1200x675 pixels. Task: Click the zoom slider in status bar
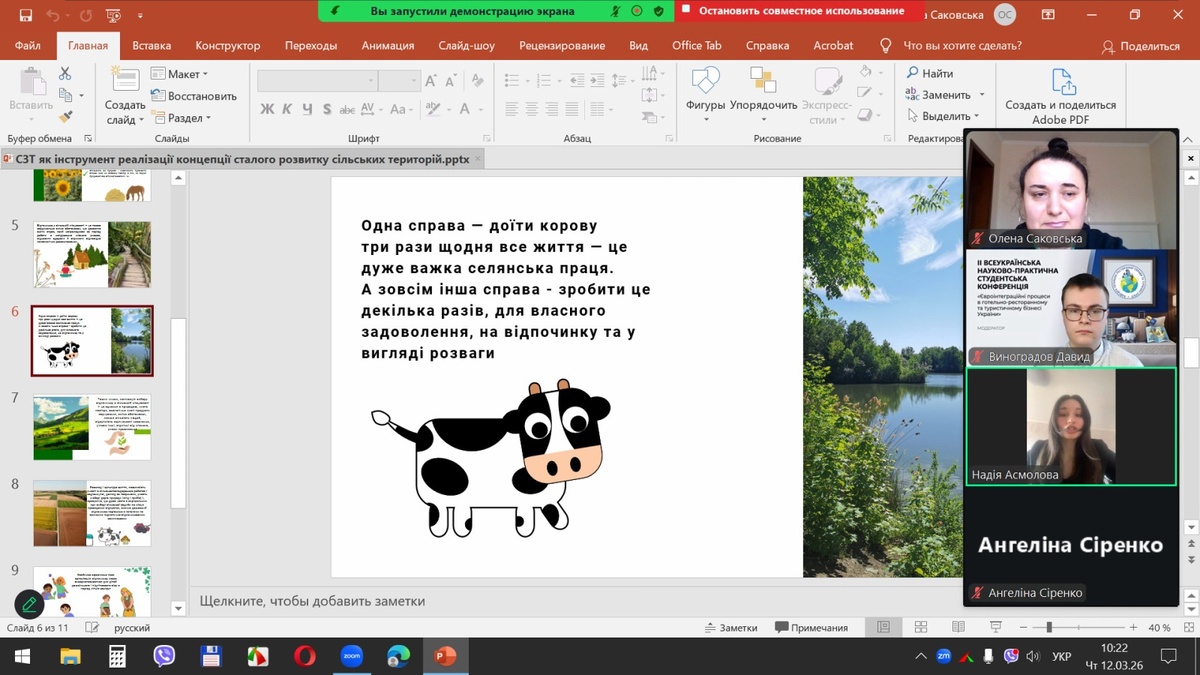pos(1049,627)
